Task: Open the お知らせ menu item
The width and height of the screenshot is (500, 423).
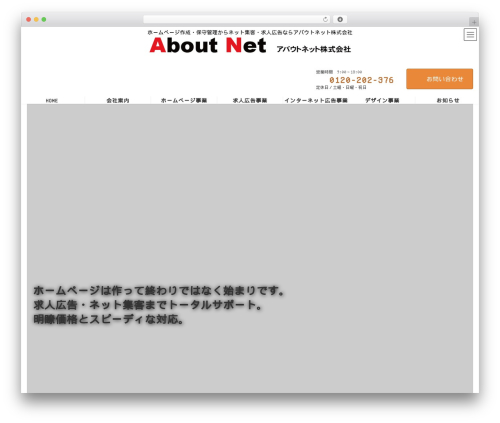Action: 448,100
